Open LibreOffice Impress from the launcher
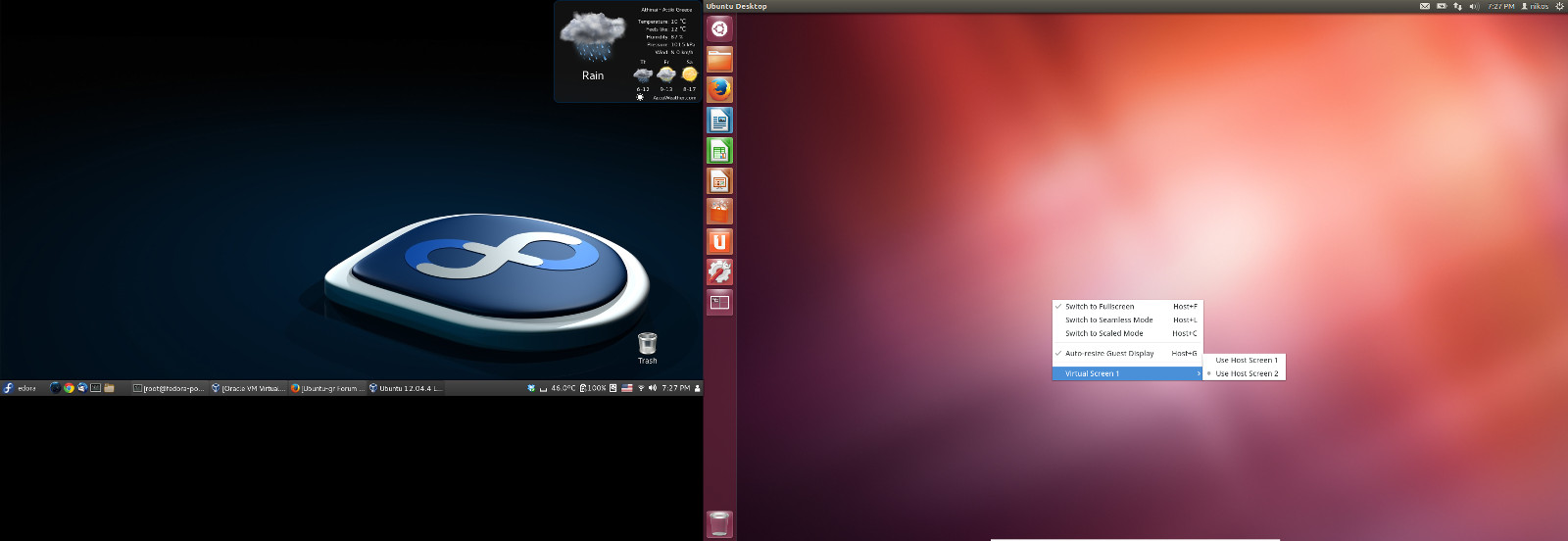Screen dimensions: 1568x541 click(x=719, y=181)
